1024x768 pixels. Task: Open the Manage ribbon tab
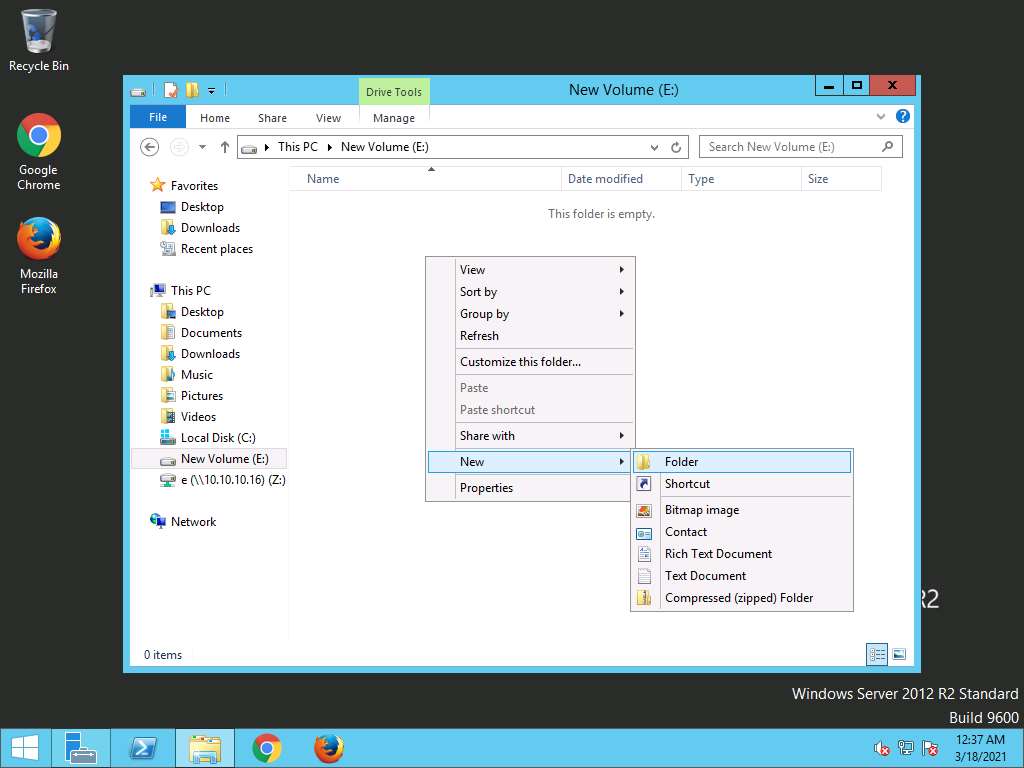[394, 118]
